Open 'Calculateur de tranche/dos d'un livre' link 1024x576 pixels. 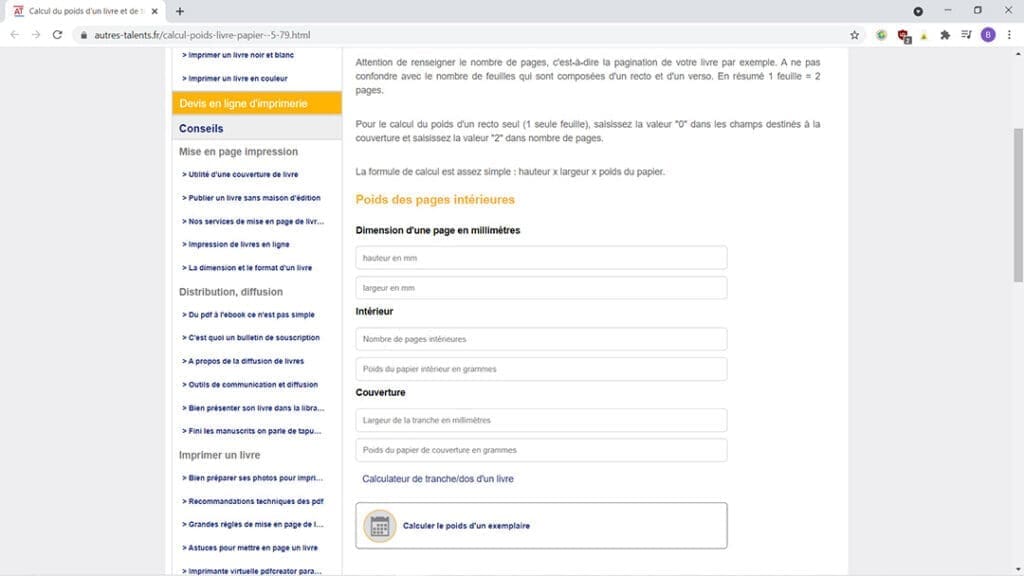(x=438, y=479)
